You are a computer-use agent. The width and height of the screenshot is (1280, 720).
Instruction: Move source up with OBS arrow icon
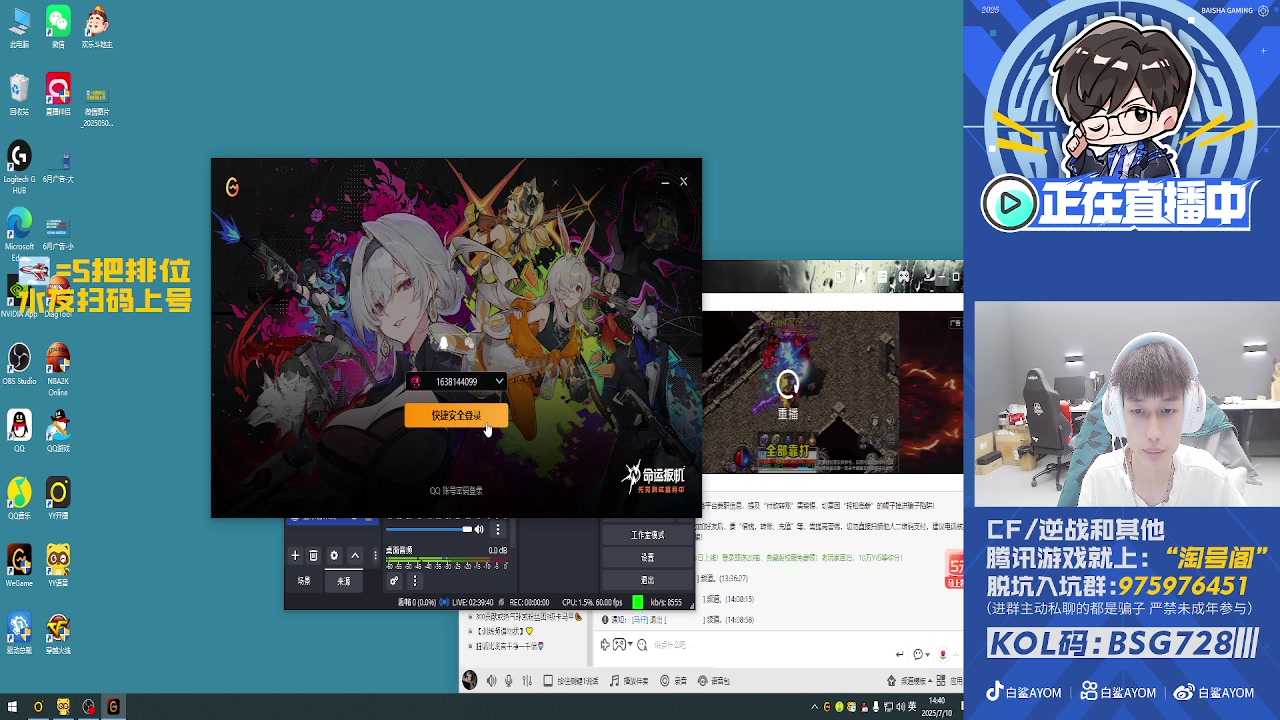(354, 555)
